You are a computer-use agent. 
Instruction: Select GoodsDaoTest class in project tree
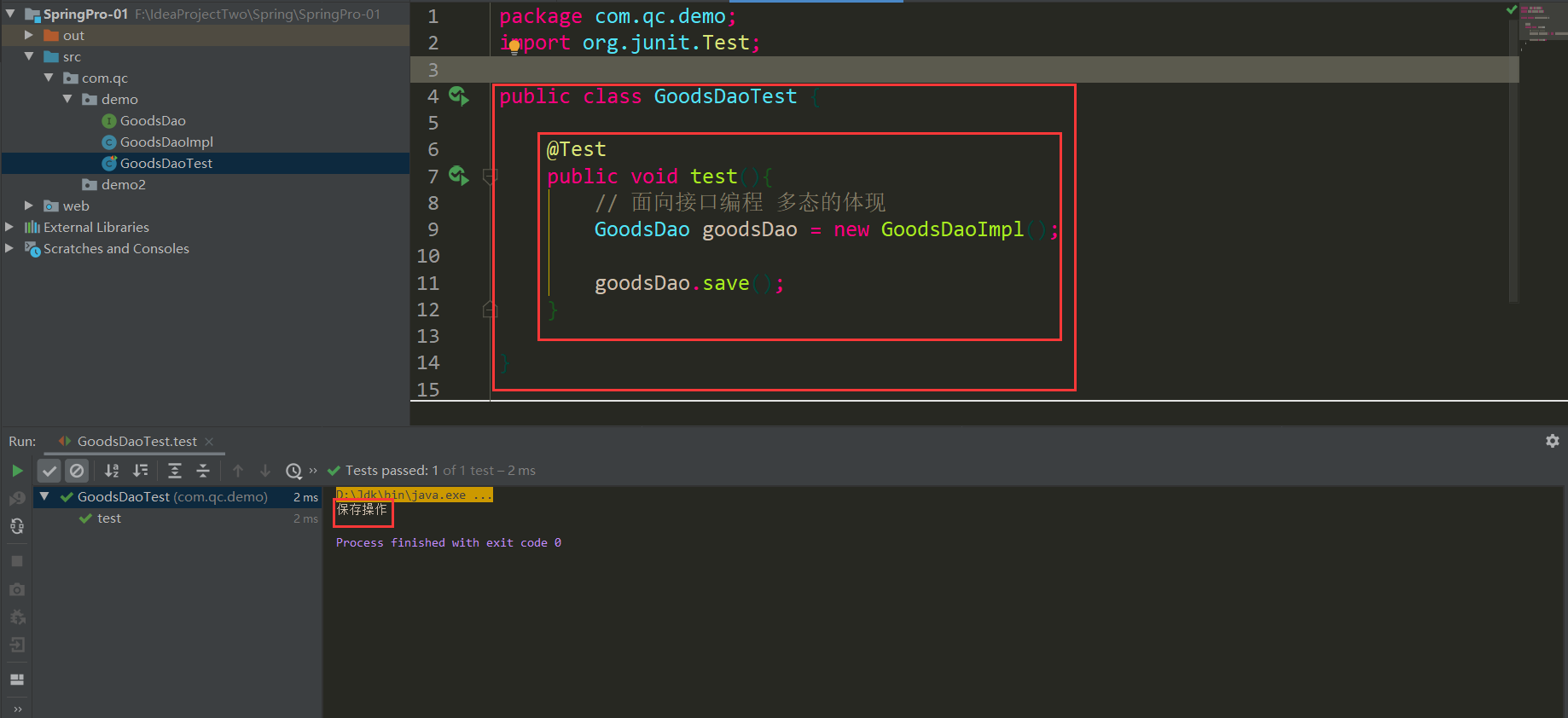[166, 163]
